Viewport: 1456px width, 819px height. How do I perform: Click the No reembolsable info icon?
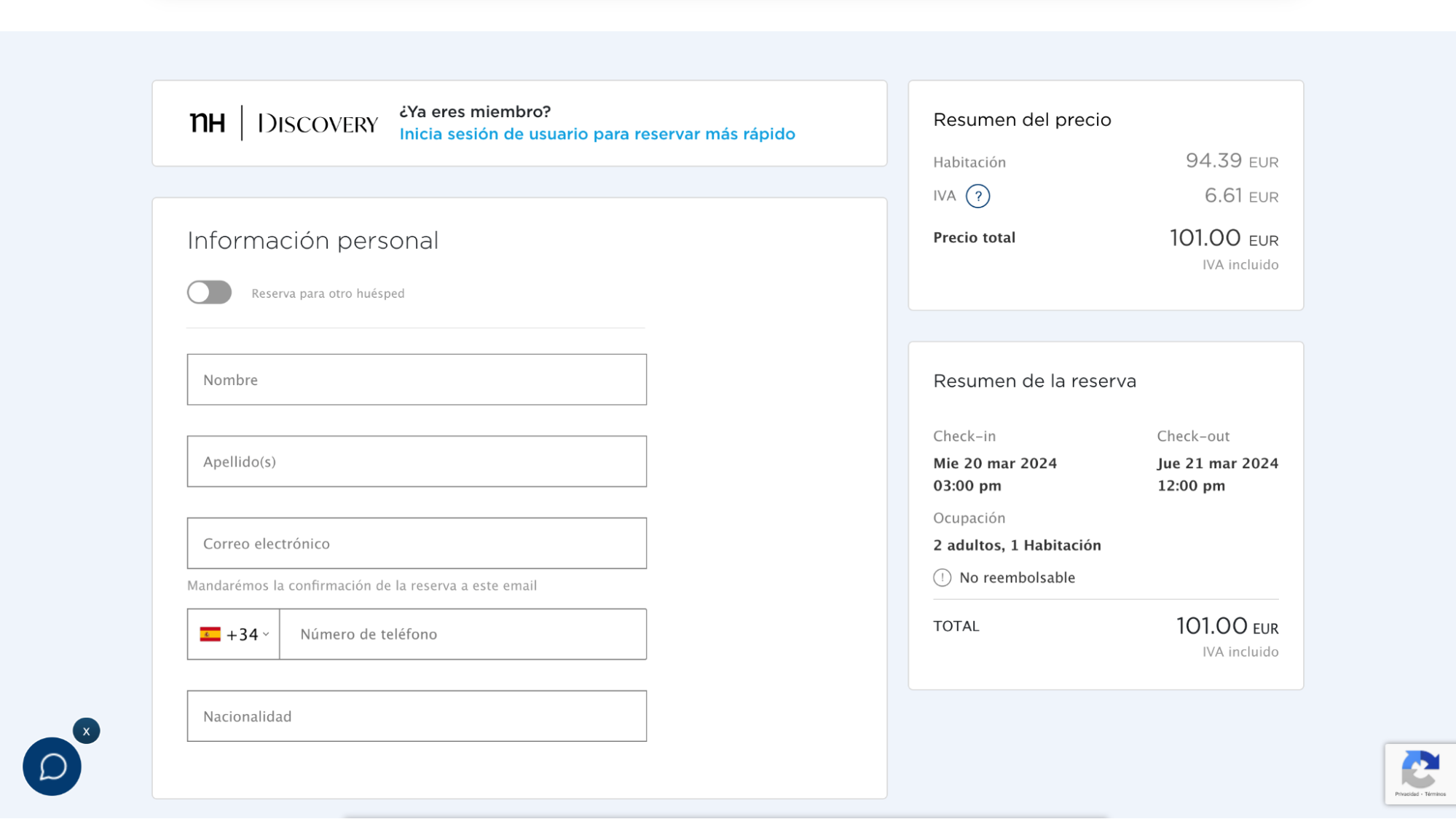pos(942,577)
